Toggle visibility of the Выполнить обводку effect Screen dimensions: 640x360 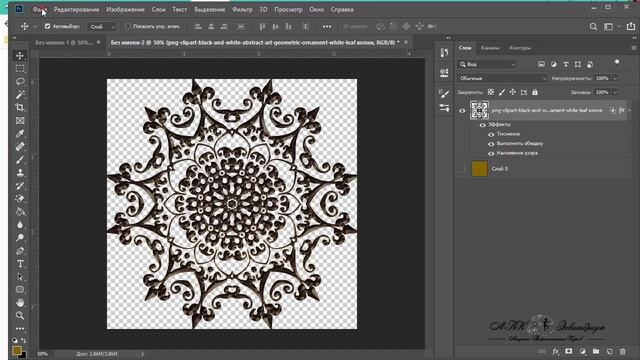tap(491, 144)
